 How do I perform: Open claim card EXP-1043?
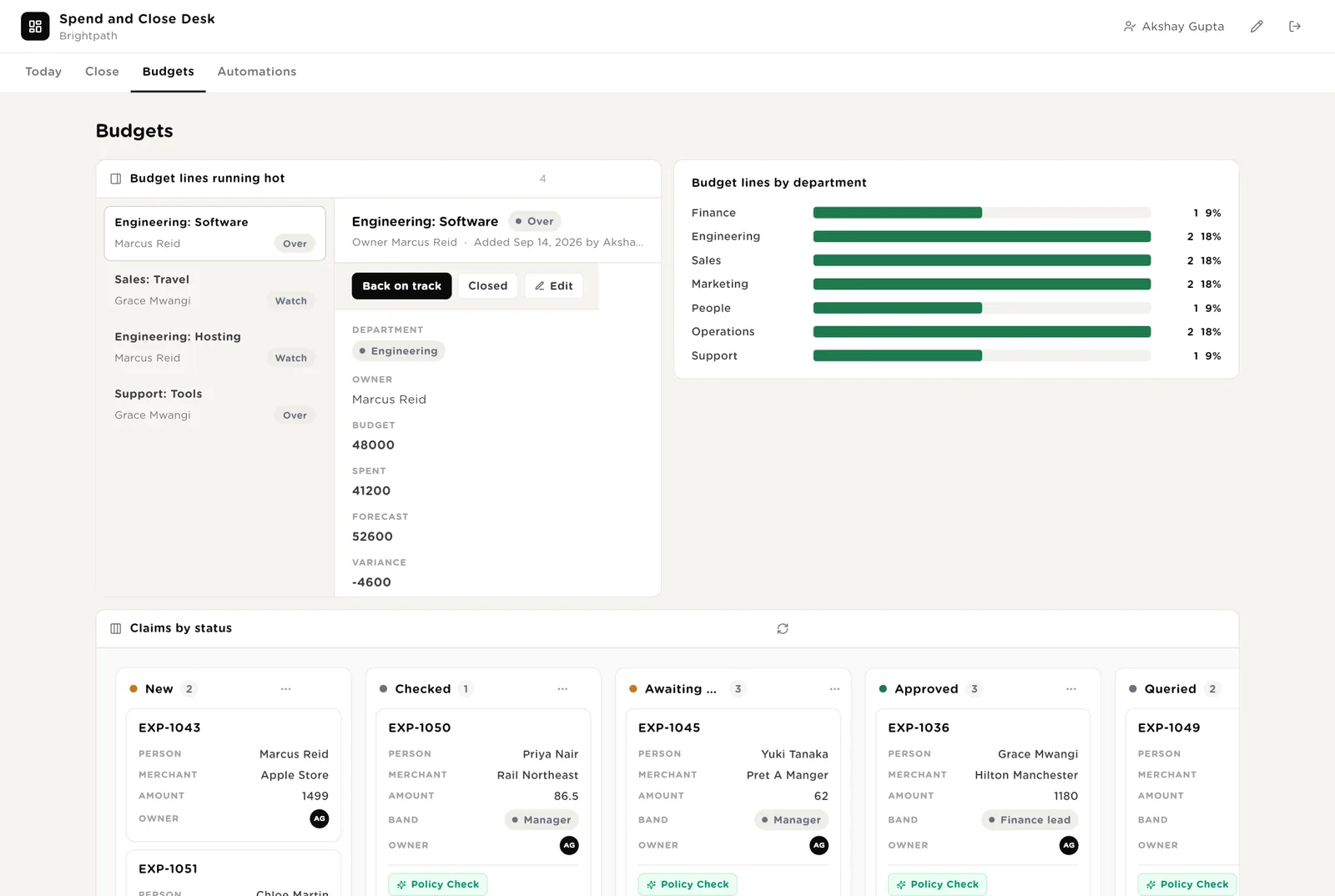tap(234, 775)
